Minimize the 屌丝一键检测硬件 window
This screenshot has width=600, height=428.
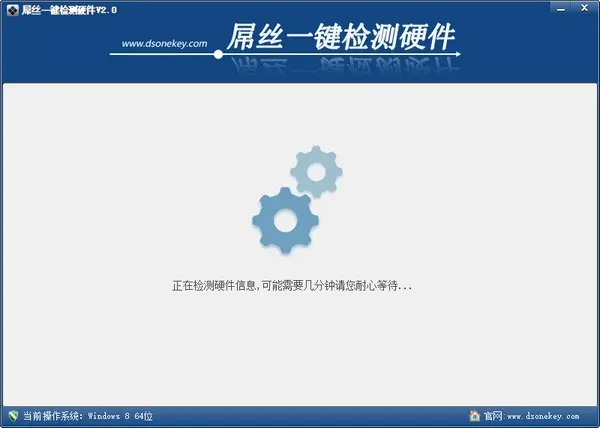pyautogui.click(x=561, y=8)
